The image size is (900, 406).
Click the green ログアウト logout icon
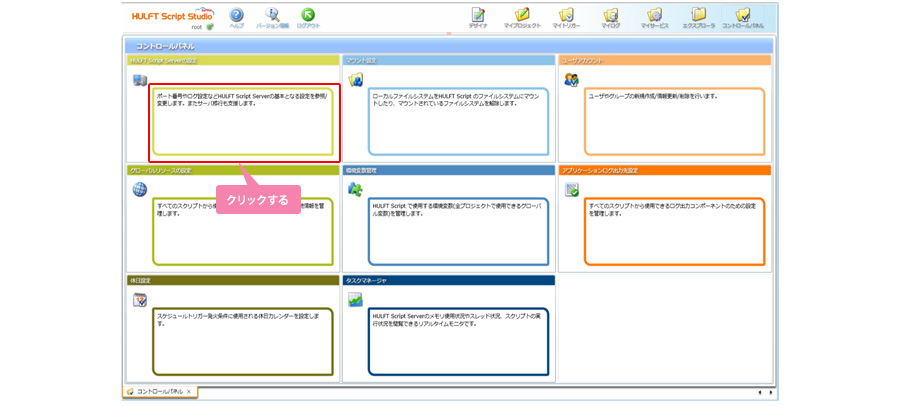(x=308, y=15)
